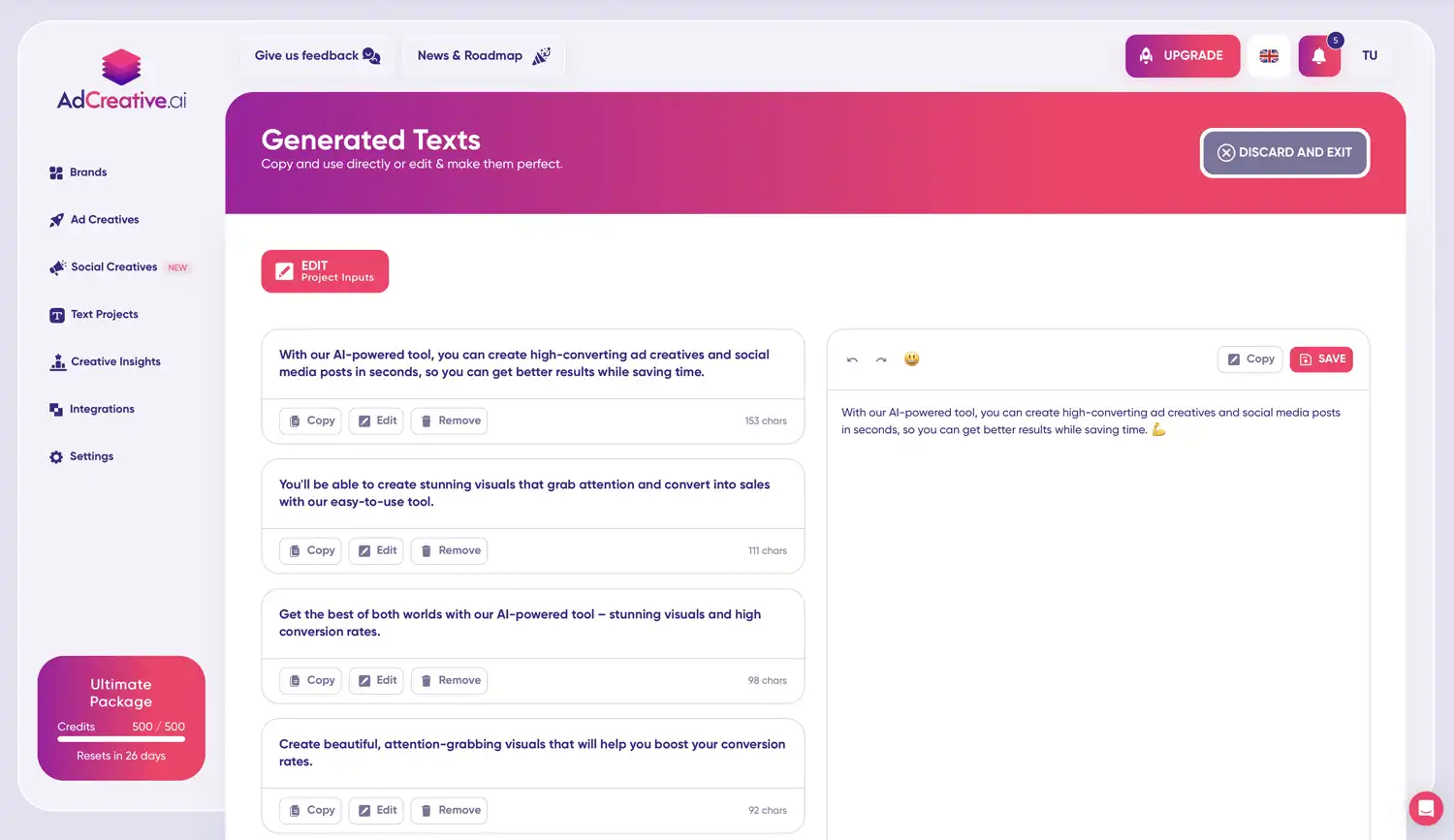
Task: Open Creative Insights from the sidebar
Action: pos(115,361)
